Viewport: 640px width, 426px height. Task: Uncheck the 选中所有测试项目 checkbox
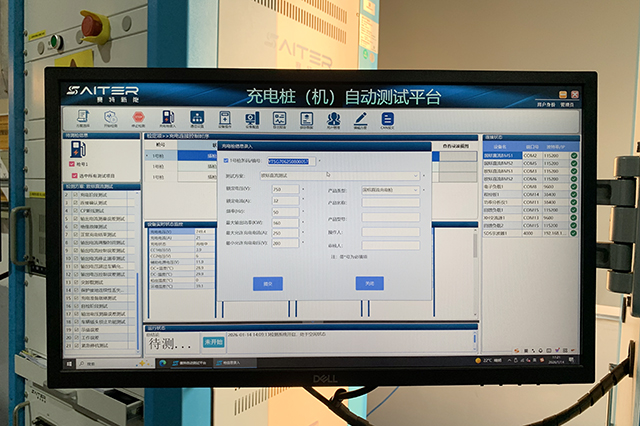[71, 174]
